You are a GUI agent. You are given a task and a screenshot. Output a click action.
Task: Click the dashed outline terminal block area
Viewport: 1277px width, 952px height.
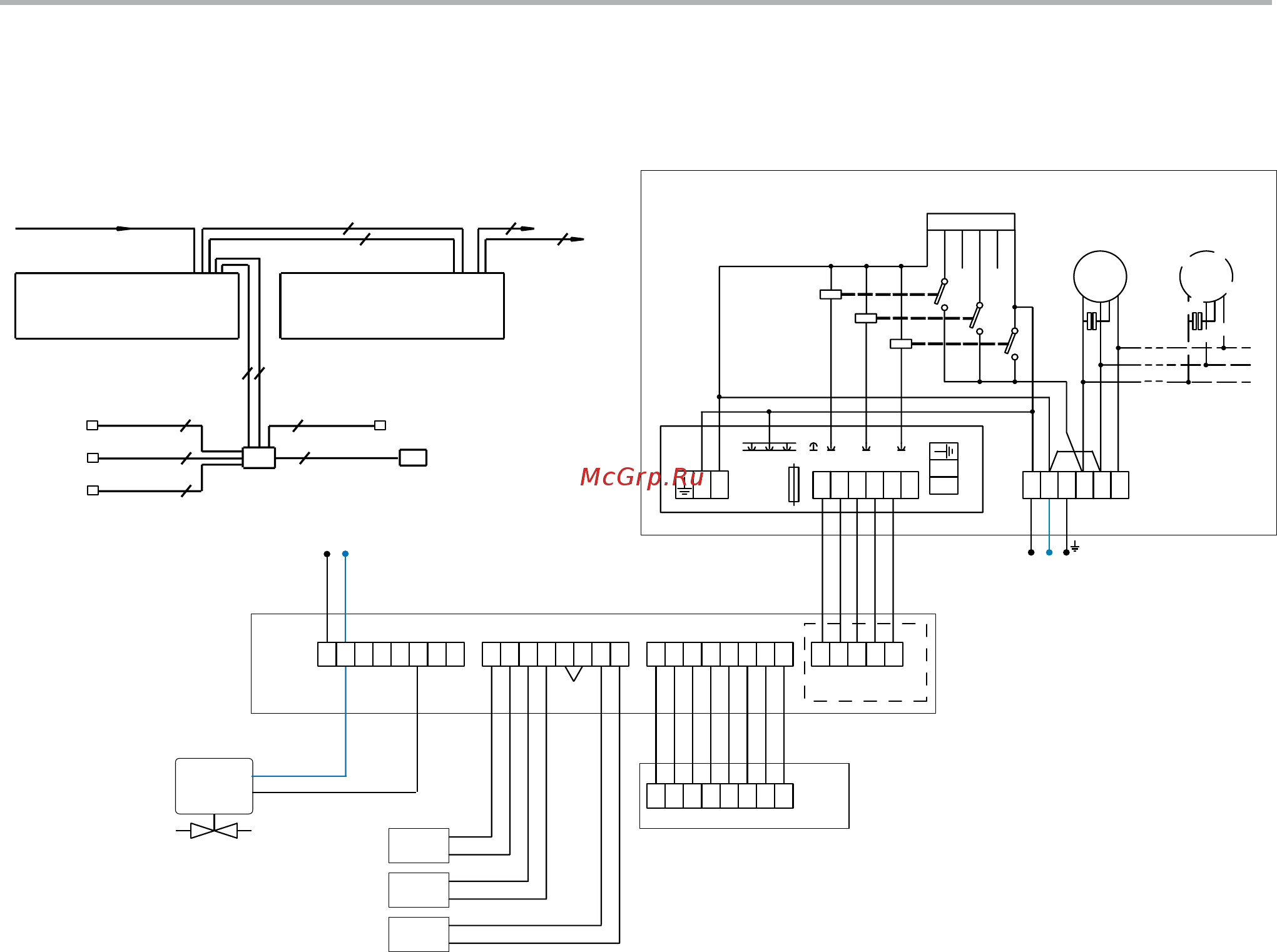point(865,662)
